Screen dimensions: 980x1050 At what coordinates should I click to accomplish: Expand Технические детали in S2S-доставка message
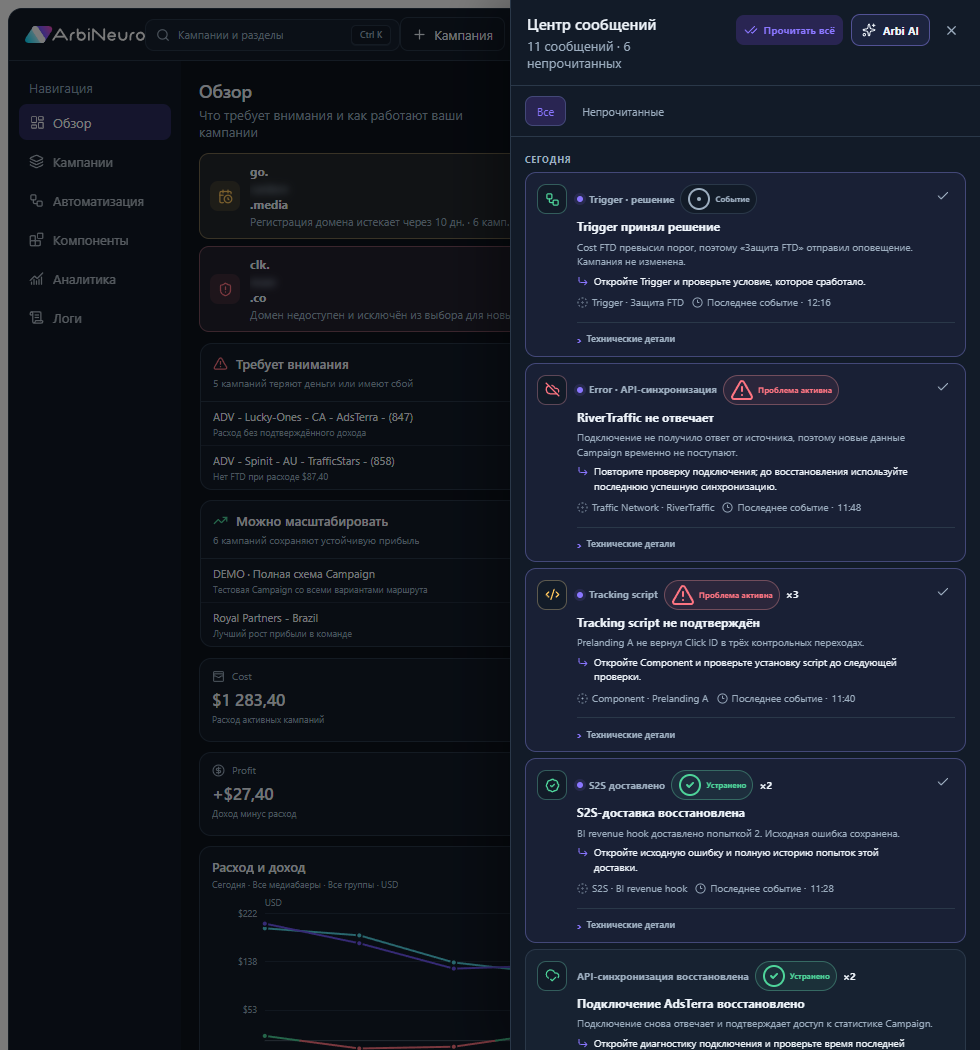point(626,925)
